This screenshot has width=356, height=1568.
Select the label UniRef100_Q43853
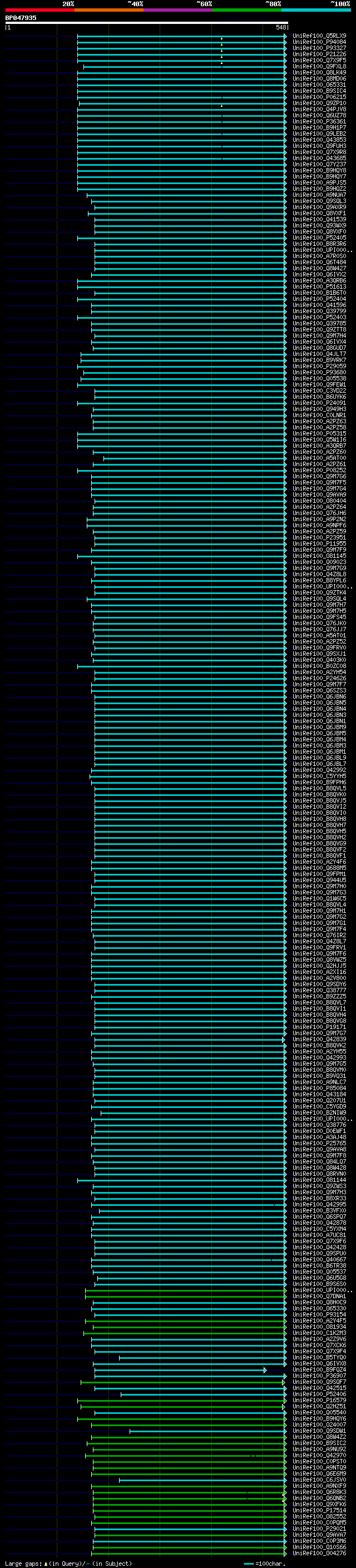[319, 140]
